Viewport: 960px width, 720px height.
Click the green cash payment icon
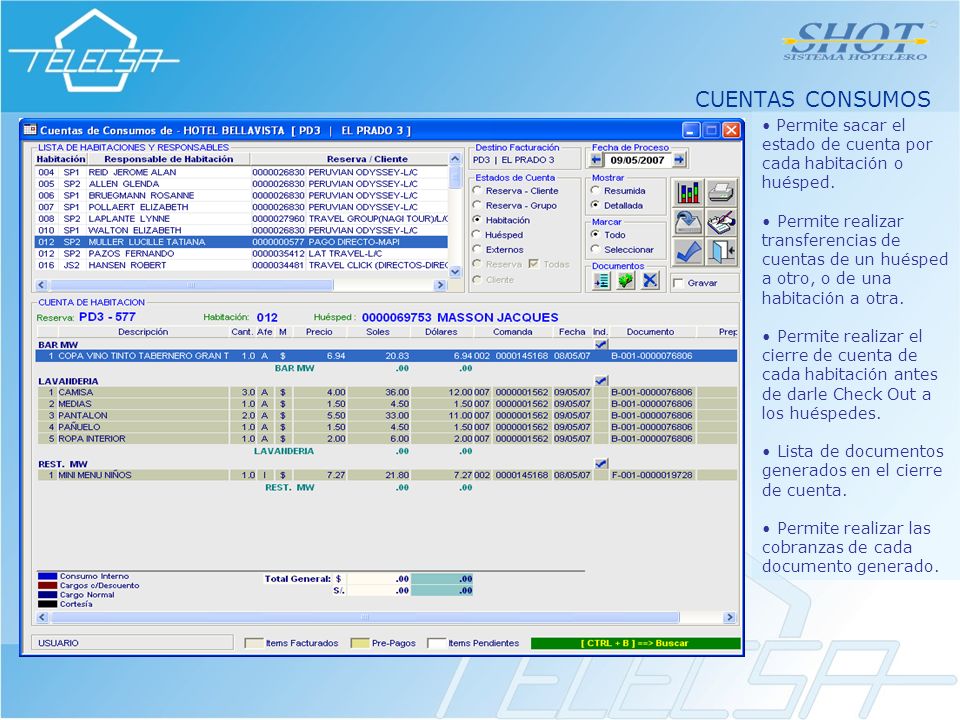click(x=626, y=281)
